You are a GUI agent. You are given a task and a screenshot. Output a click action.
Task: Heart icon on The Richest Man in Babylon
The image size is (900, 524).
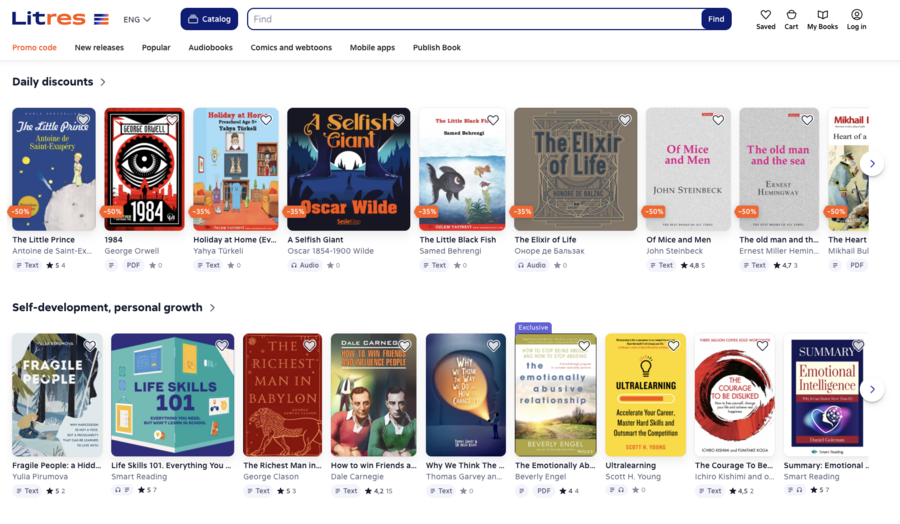tap(309, 346)
